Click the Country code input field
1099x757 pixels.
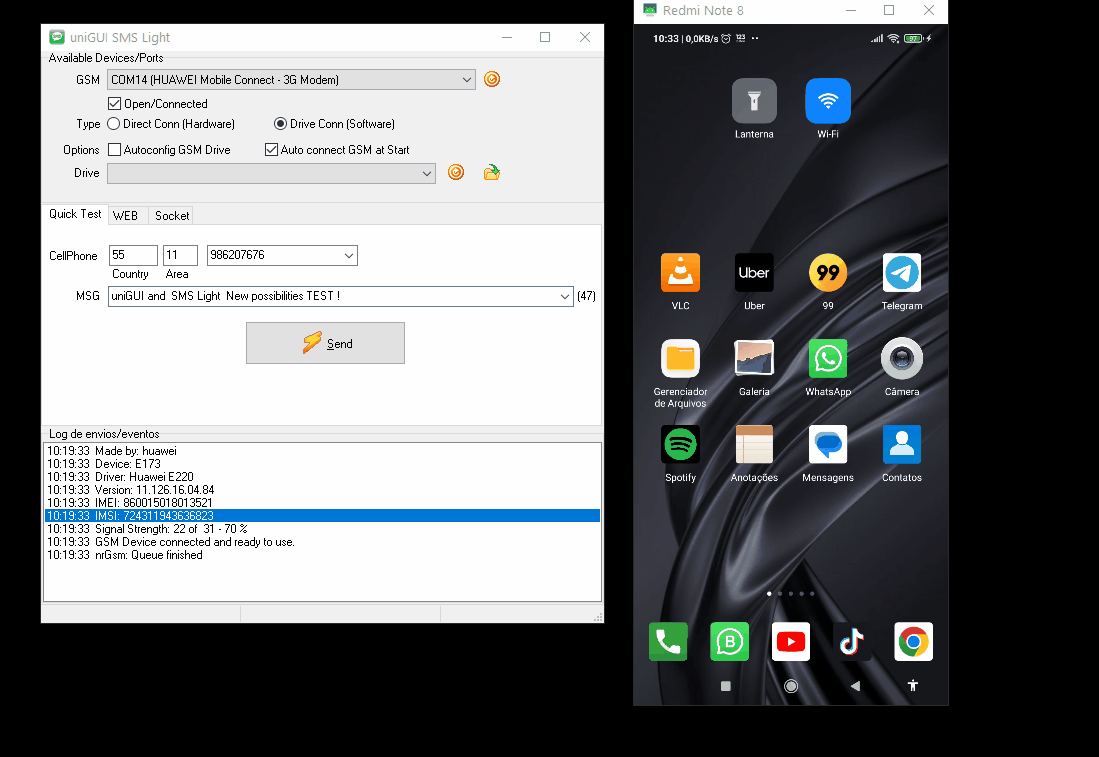[133, 256]
